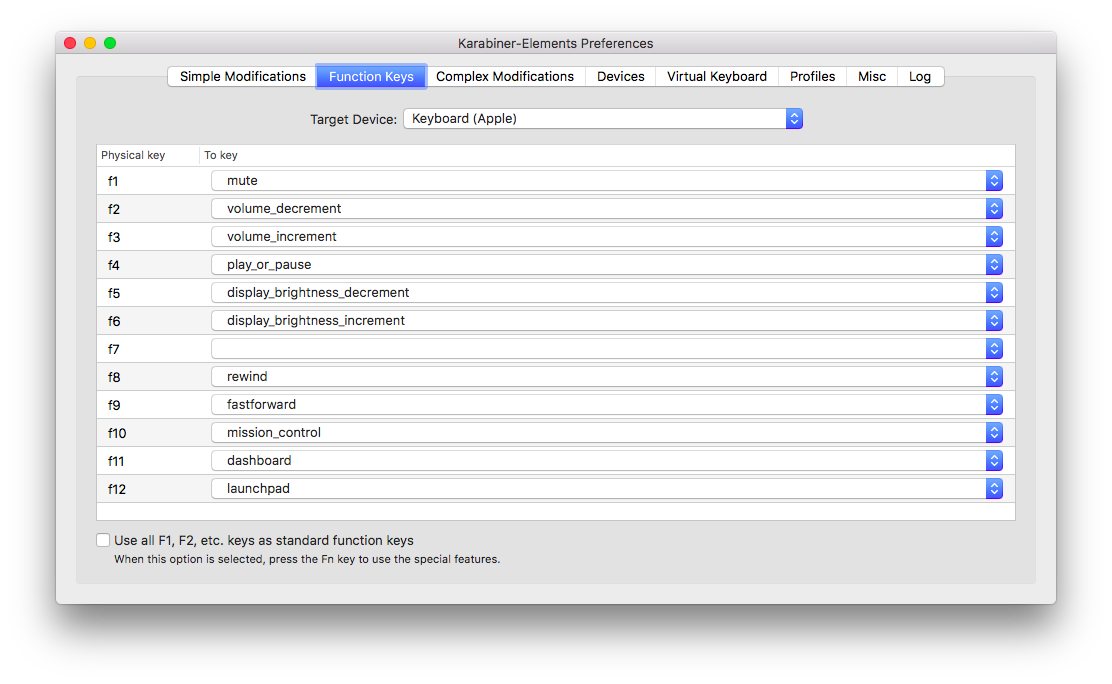Enable use F1, F2 as standard function keys
1112x684 pixels.
[x=104, y=540]
